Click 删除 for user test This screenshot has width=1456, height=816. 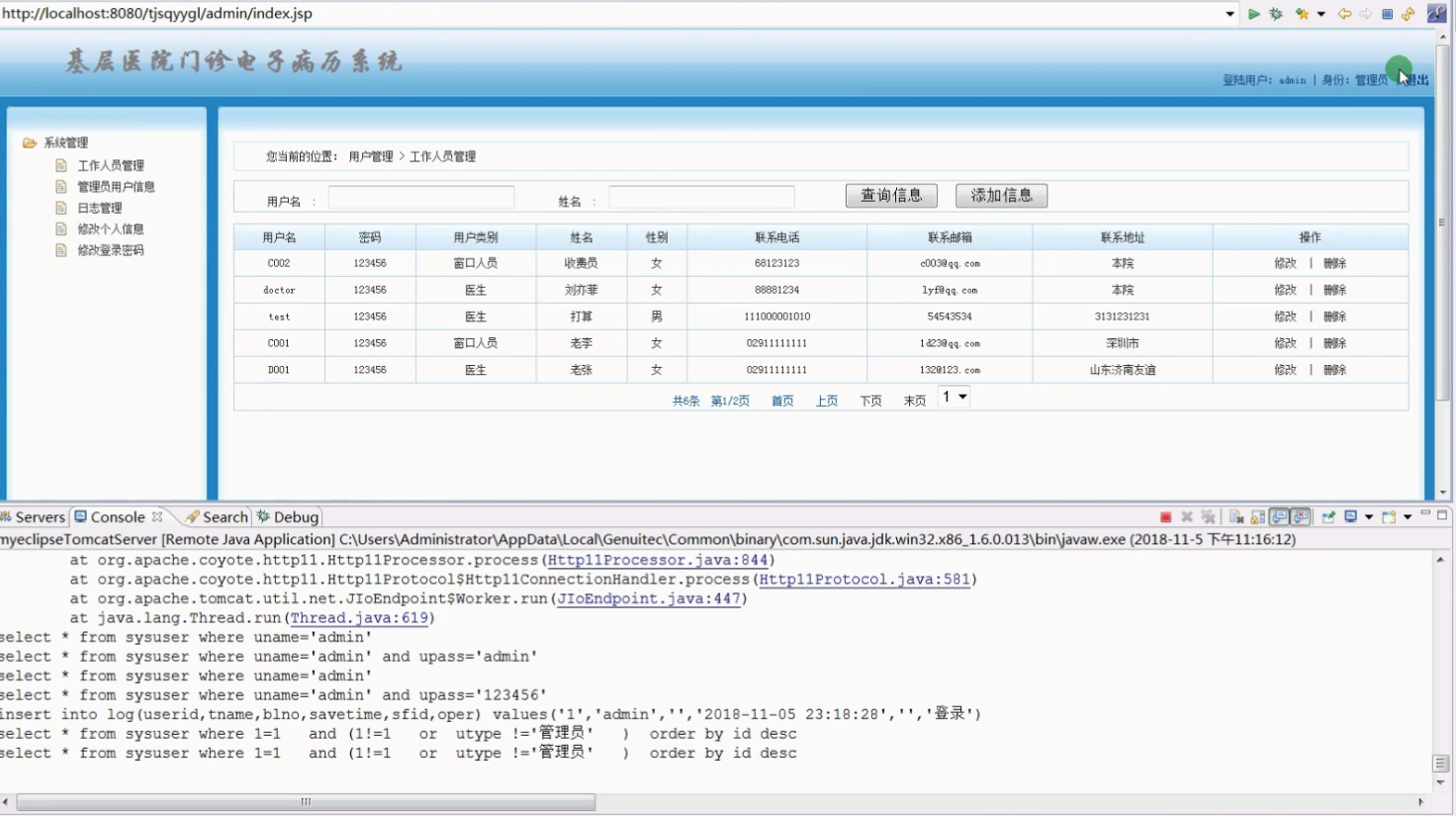[x=1335, y=317]
